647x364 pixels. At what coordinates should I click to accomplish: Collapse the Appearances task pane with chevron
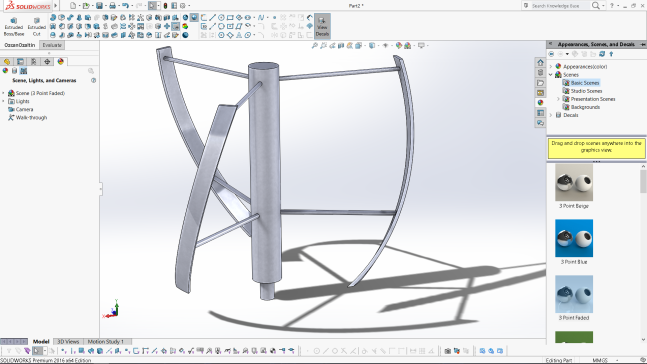(550, 44)
